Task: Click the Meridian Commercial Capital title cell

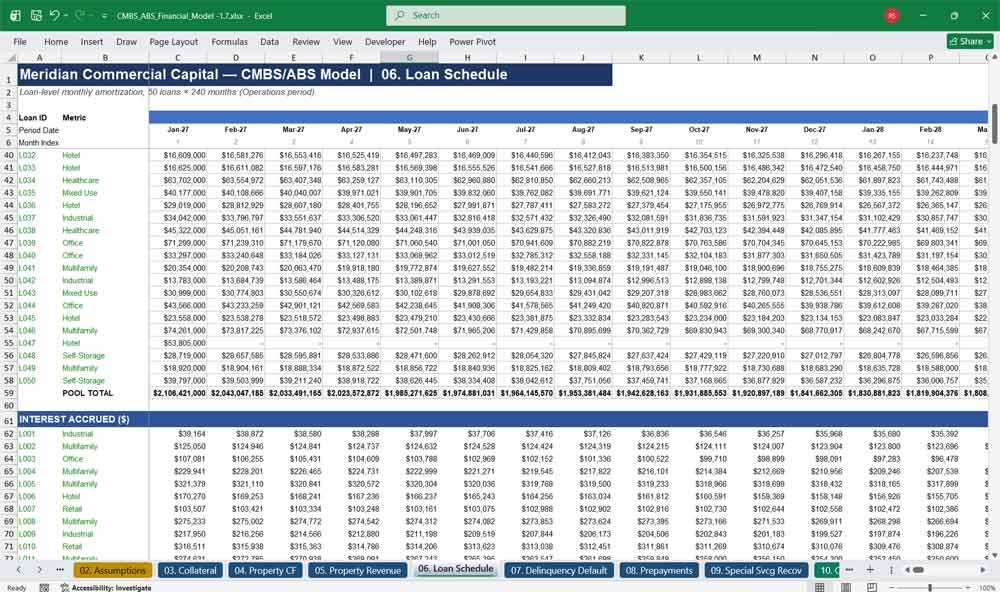Action: [315, 75]
